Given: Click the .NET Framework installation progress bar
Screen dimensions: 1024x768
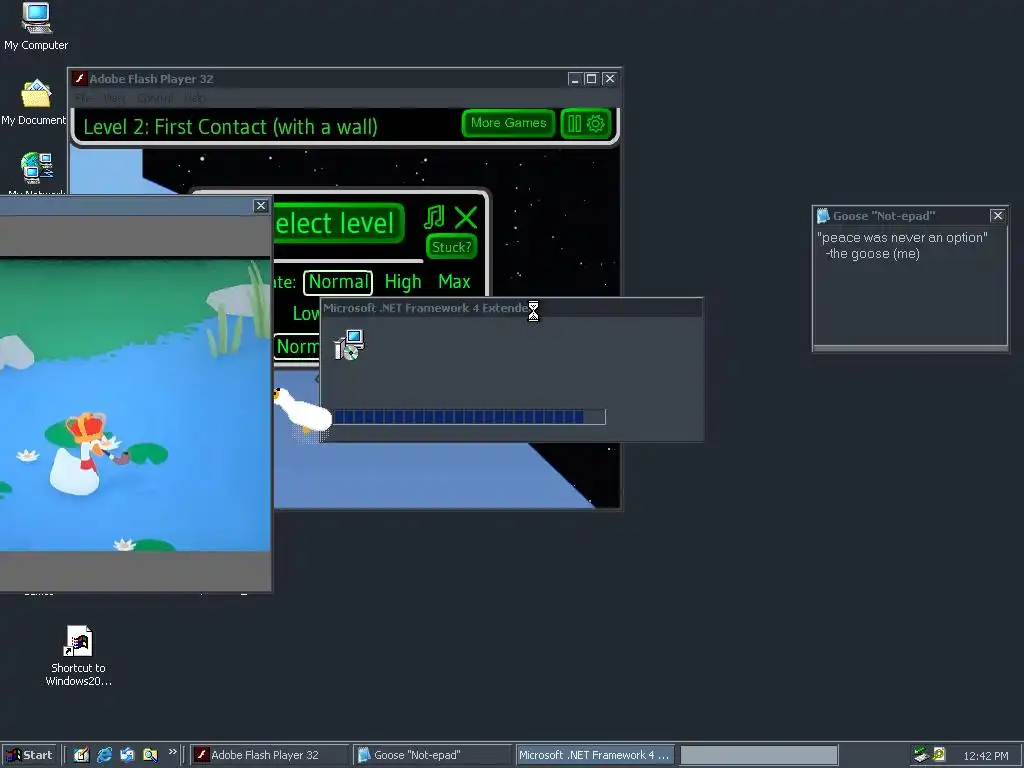Looking at the screenshot, I should pyautogui.click(x=470, y=417).
